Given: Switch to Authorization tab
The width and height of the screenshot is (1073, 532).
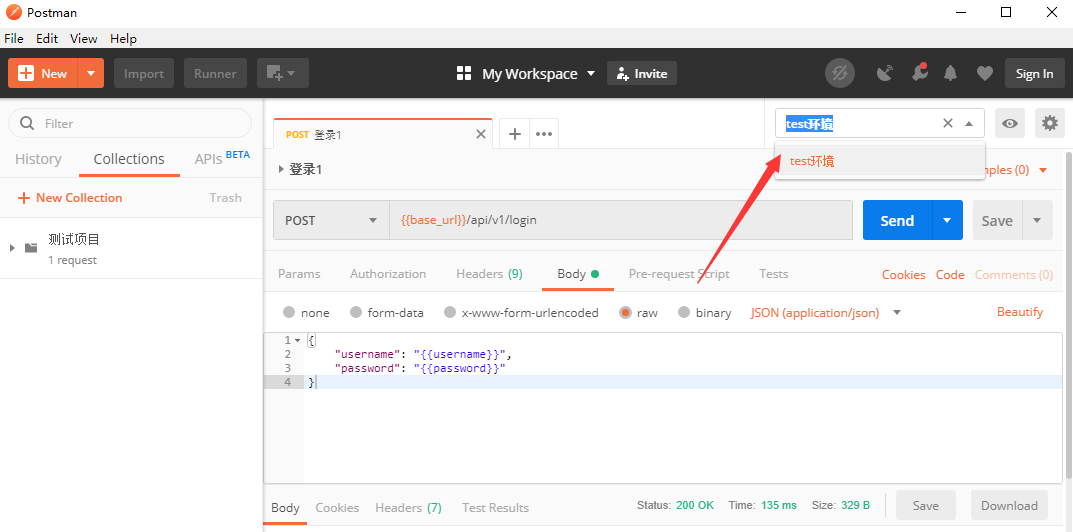Looking at the screenshot, I should pos(388,274).
